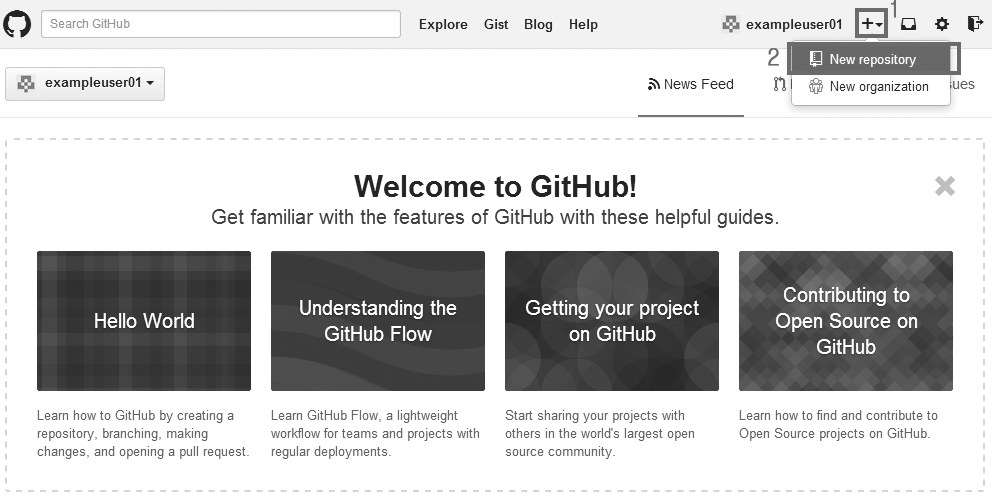The image size is (992, 498).
Task: Click the sign out icon
Action: tap(974, 24)
